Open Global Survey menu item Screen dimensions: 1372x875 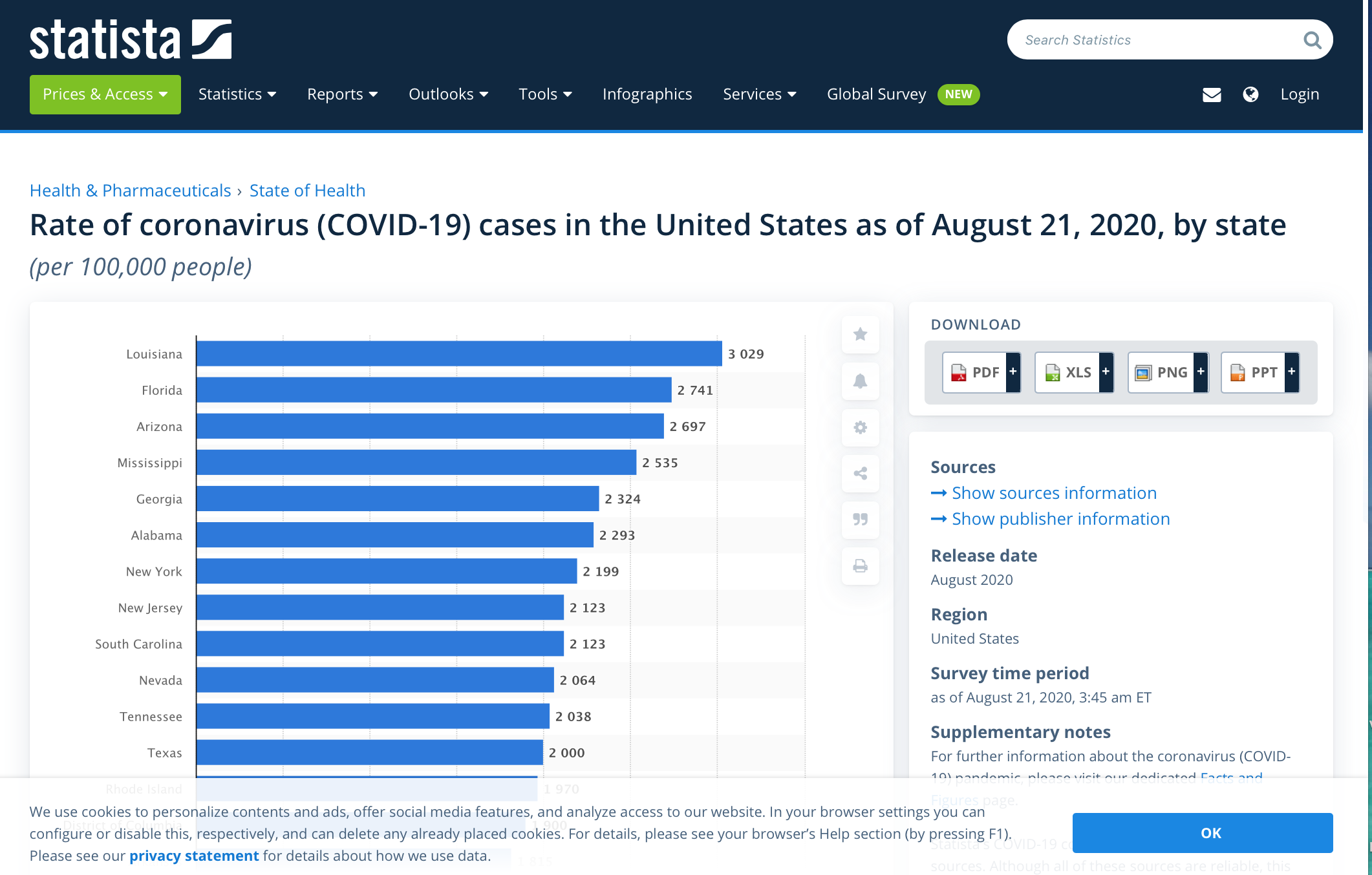pyautogui.click(x=876, y=94)
